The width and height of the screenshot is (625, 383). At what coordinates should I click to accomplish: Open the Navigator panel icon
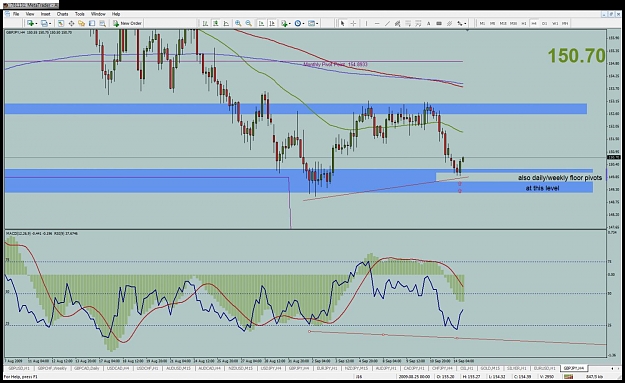(x=81, y=24)
